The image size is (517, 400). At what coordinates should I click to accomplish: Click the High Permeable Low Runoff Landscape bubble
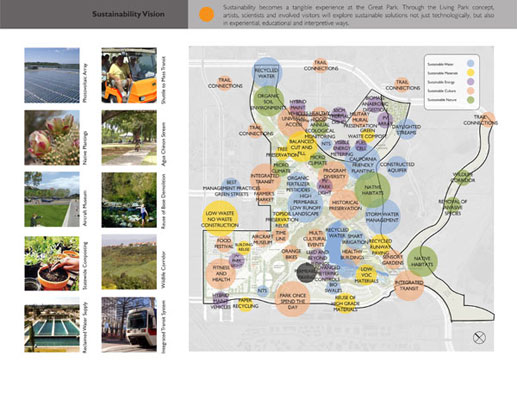pyautogui.click(x=305, y=205)
